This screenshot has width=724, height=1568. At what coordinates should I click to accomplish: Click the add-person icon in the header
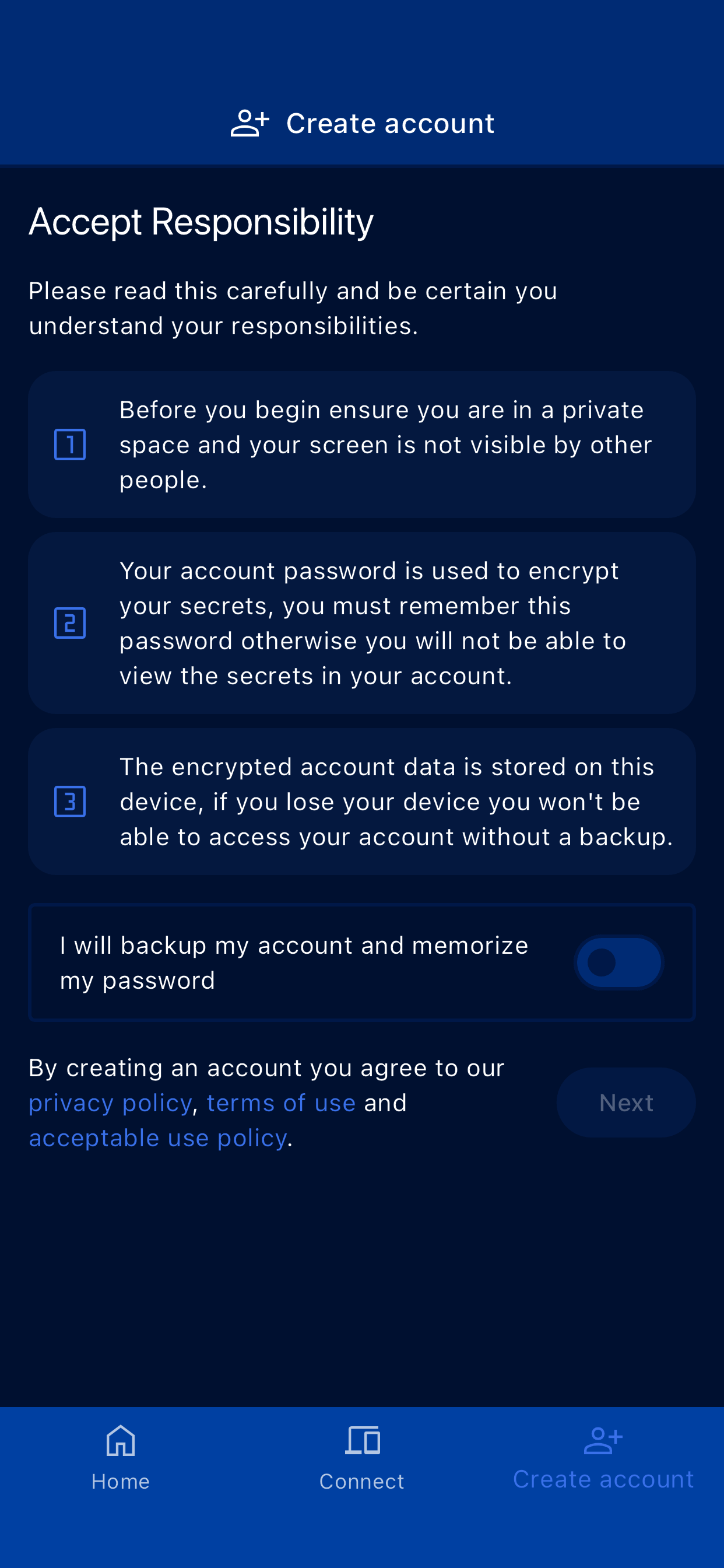249,124
